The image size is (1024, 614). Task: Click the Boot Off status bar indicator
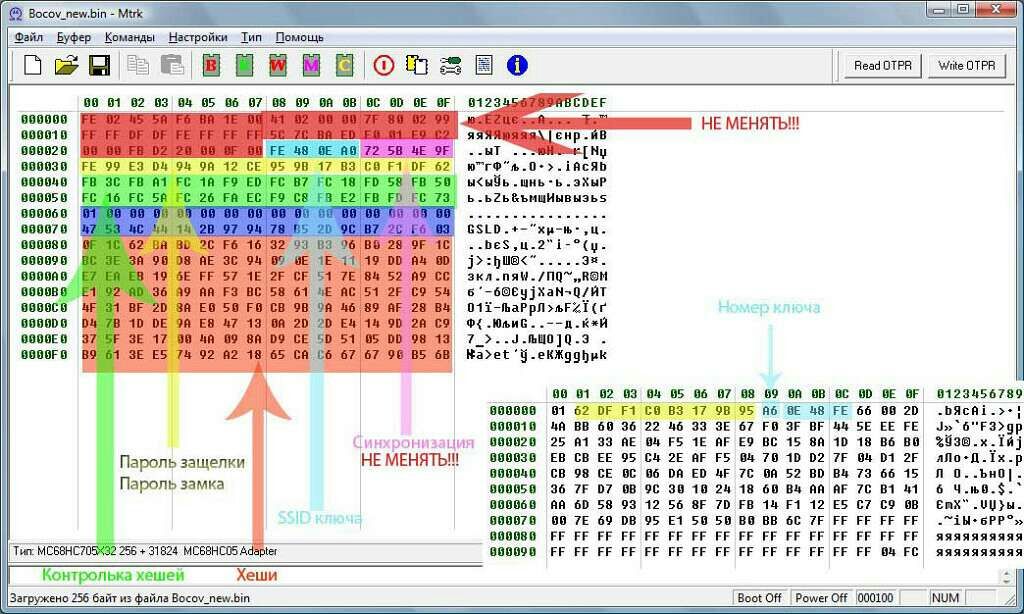click(x=759, y=598)
